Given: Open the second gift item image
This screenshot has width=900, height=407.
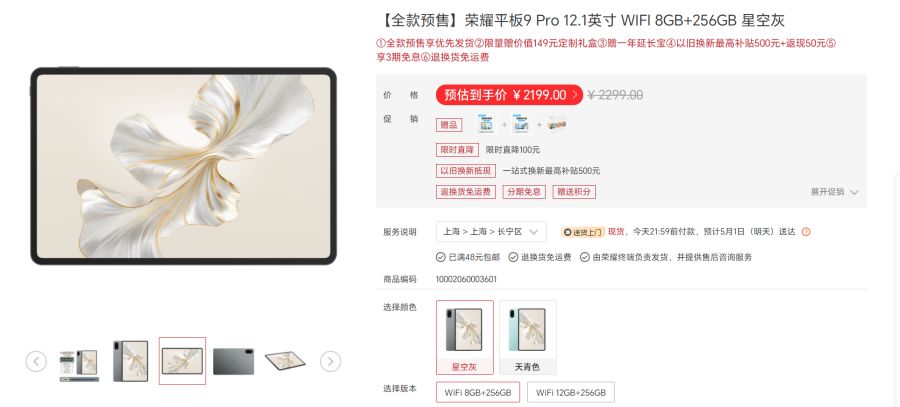Looking at the screenshot, I should click(522, 125).
